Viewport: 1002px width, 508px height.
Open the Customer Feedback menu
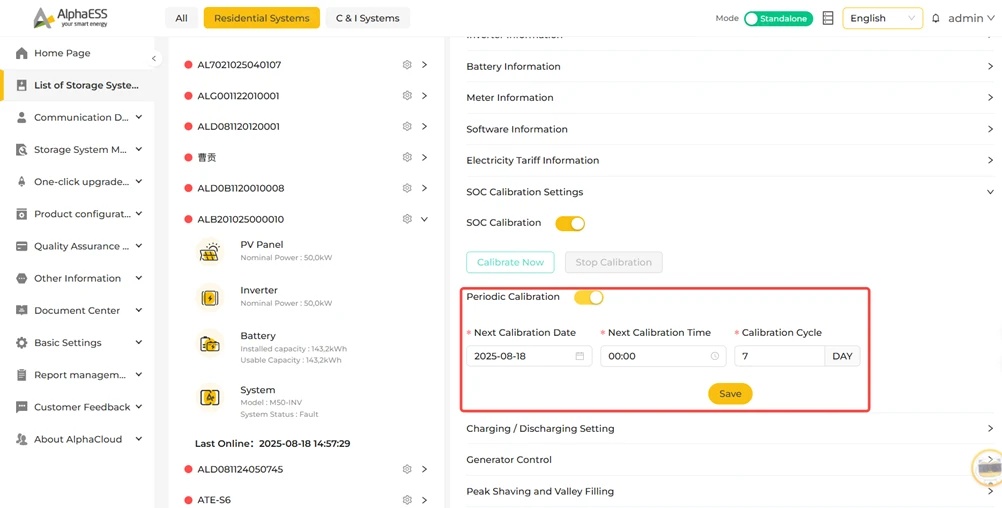[78, 407]
